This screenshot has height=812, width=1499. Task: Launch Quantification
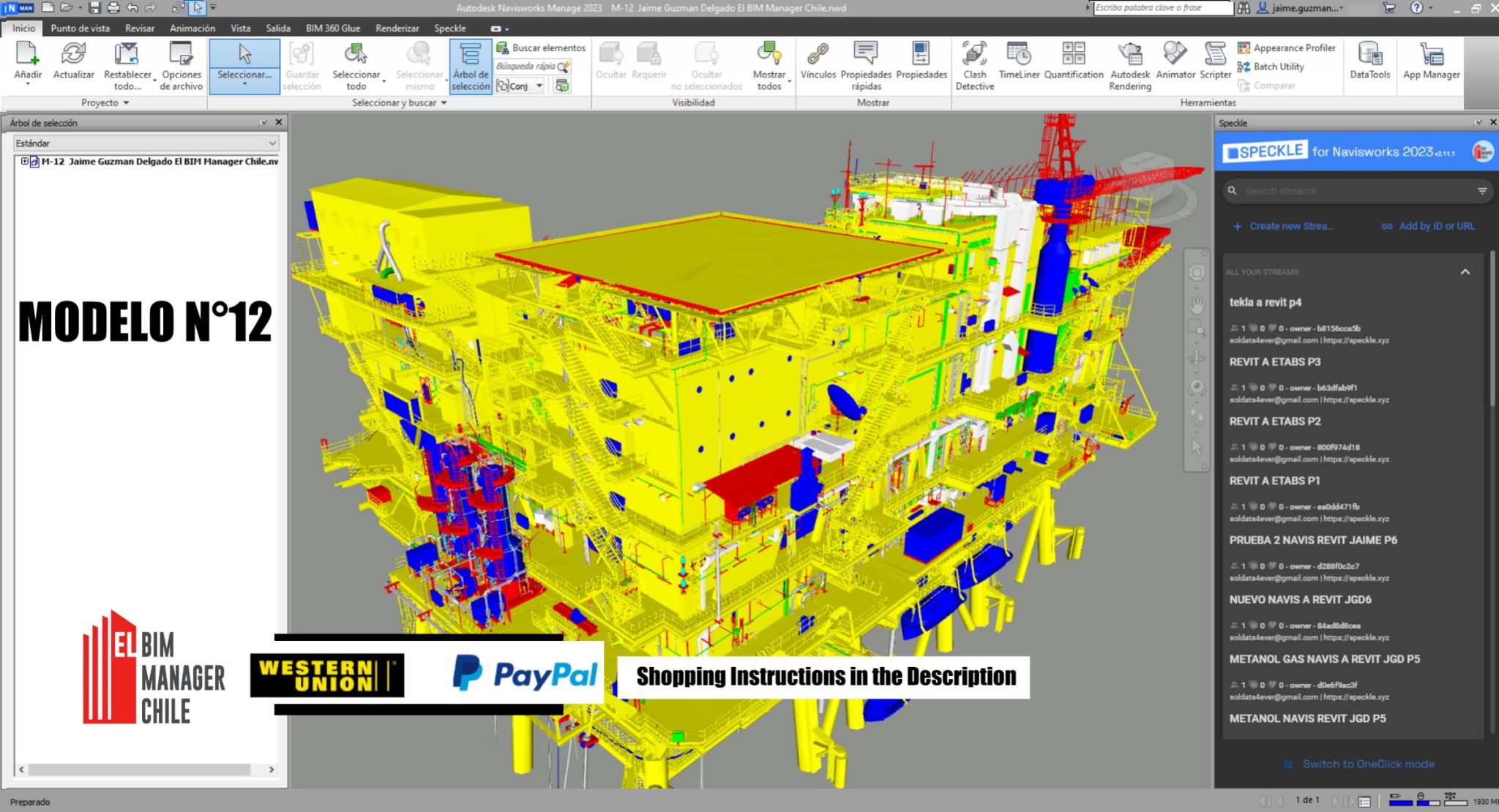[1074, 64]
